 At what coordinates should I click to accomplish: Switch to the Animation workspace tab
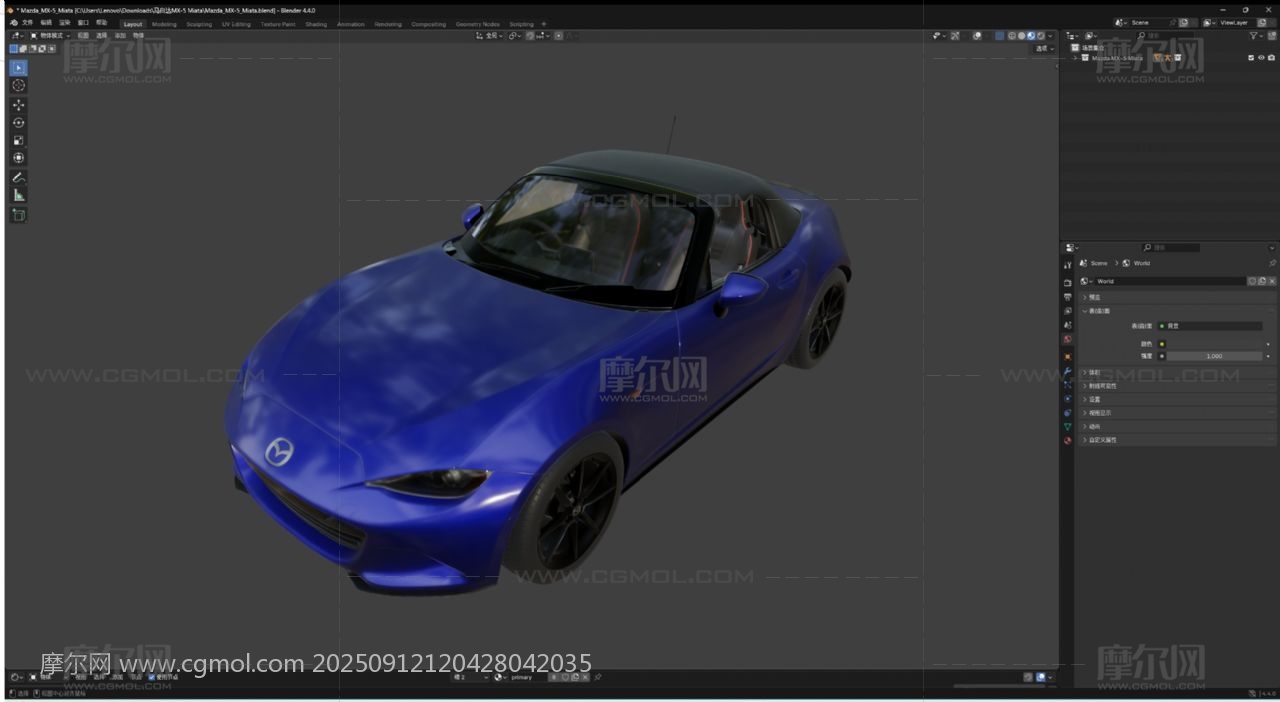coord(351,24)
